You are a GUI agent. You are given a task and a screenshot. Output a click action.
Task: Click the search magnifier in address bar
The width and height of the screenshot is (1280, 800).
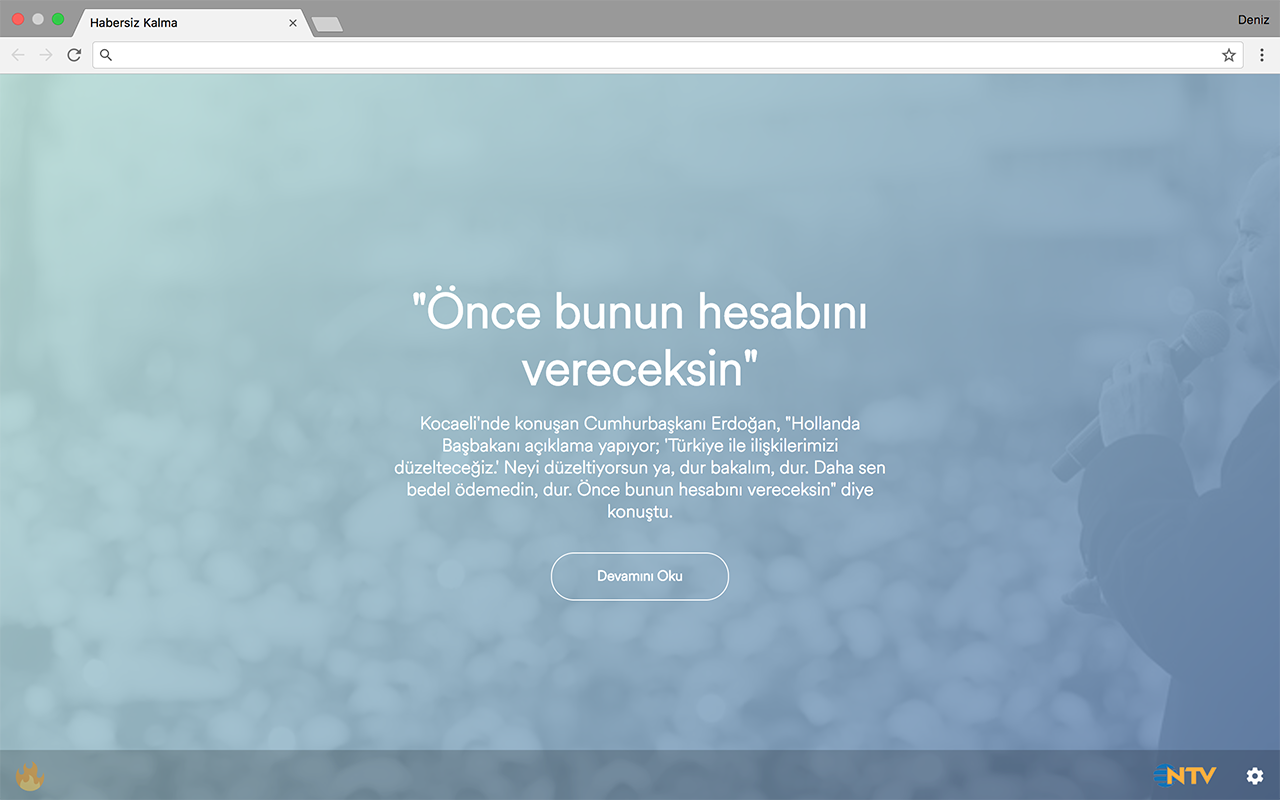[x=106, y=55]
